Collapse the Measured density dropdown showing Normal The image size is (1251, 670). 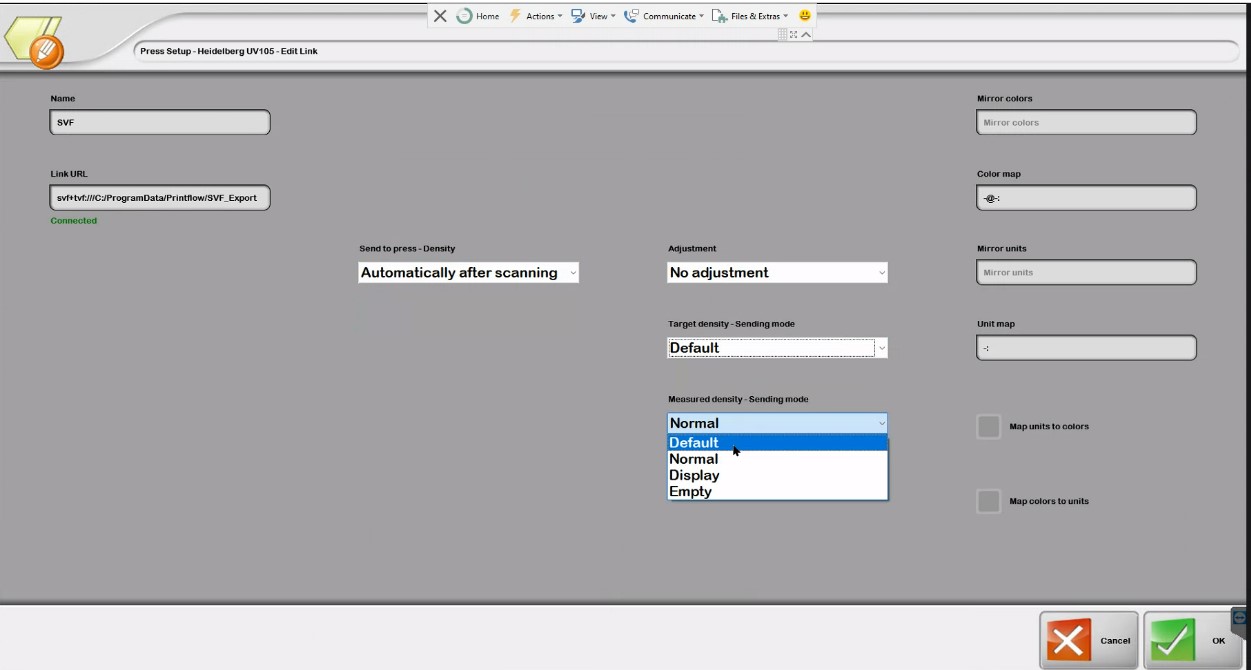(x=777, y=423)
